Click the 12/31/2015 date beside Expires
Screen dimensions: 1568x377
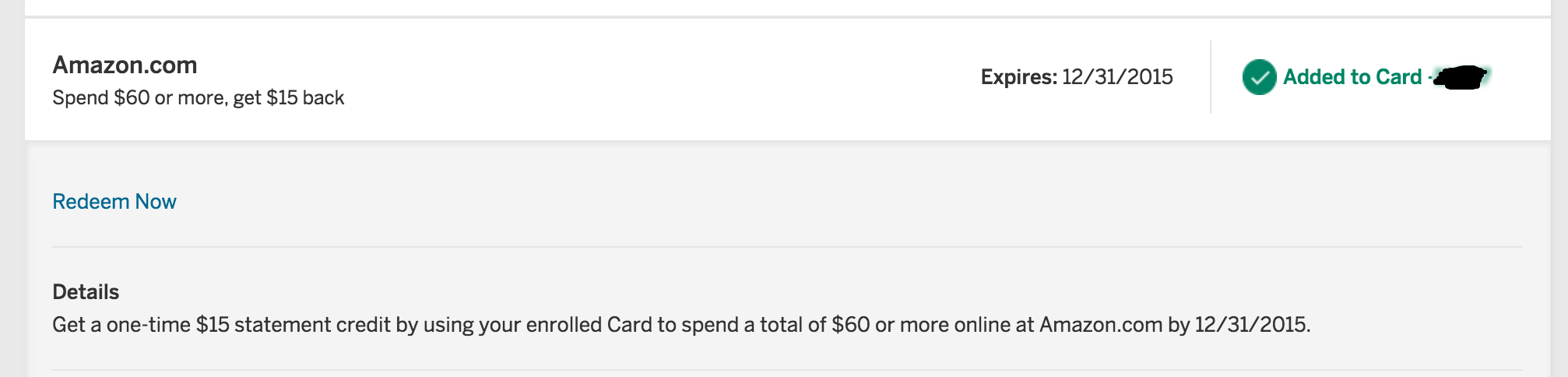tap(1117, 77)
